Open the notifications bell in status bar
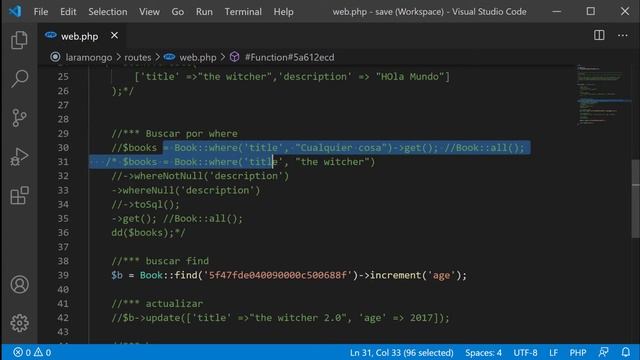Screen dimensions: 640x360 [x=626, y=352]
